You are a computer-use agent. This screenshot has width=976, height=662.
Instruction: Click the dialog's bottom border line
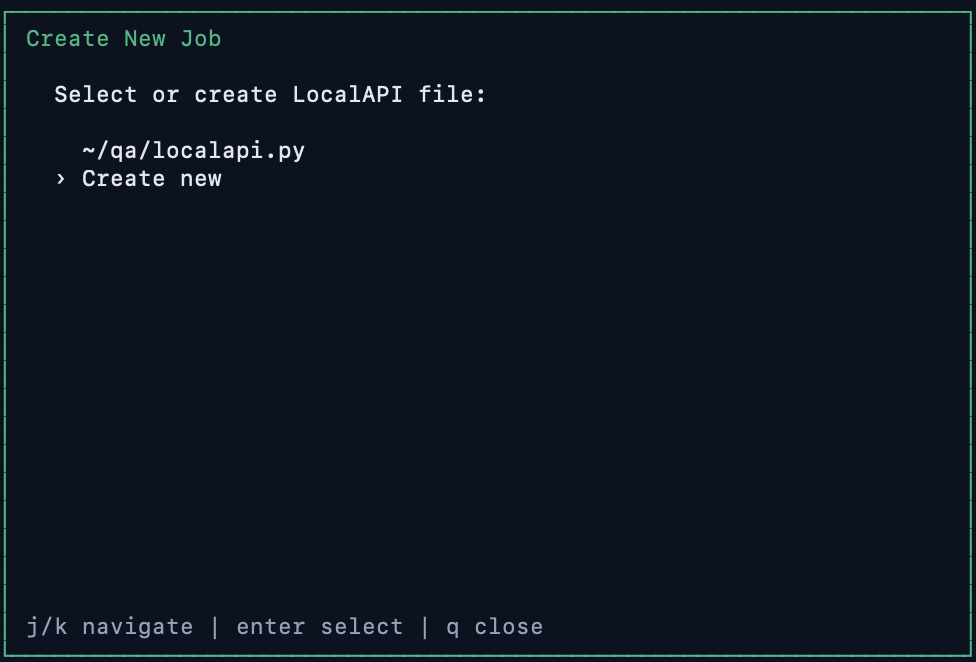[x=488, y=655]
